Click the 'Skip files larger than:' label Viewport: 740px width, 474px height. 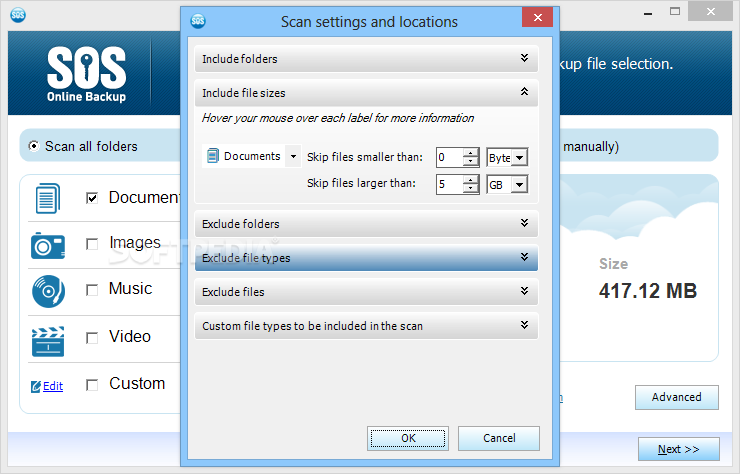(362, 183)
